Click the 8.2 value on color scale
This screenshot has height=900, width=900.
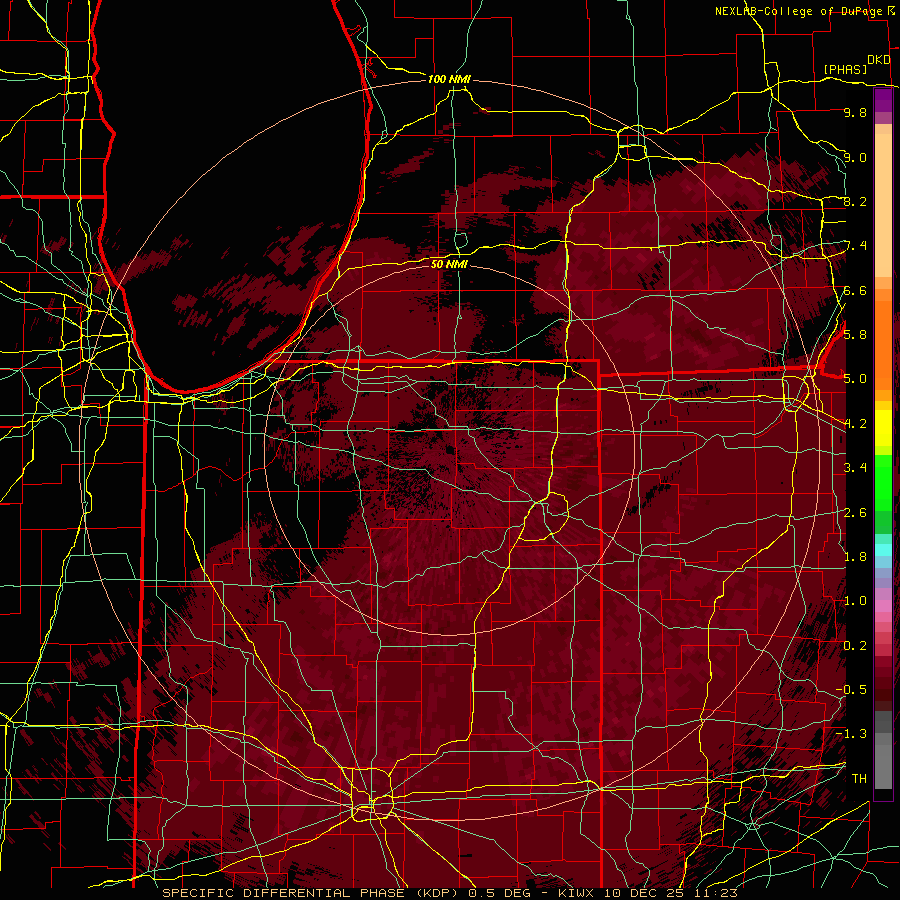click(x=855, y=201)
